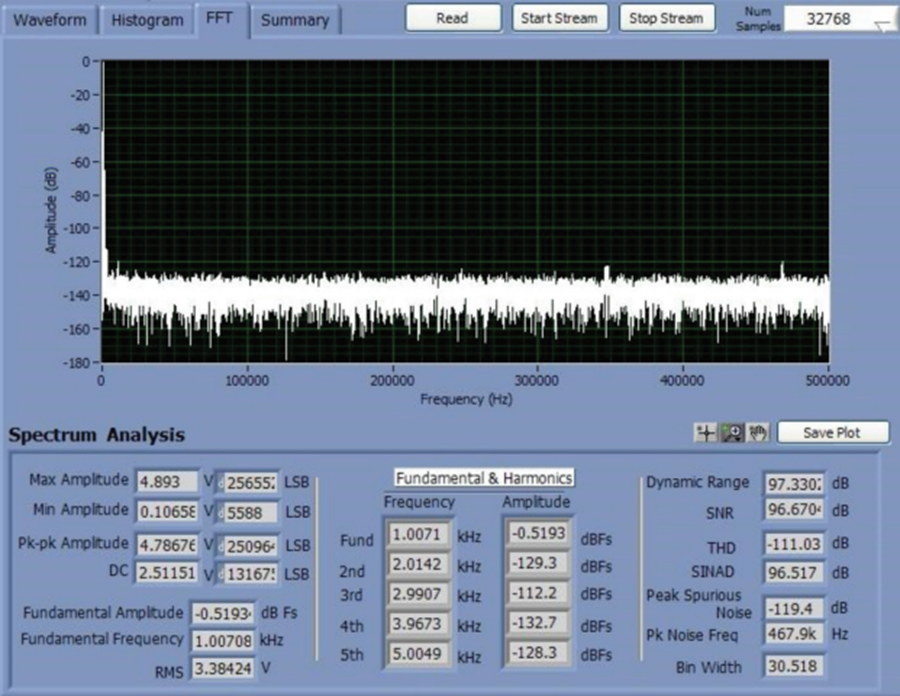Click the Max Amplitude voltage field

pos(167,481)
